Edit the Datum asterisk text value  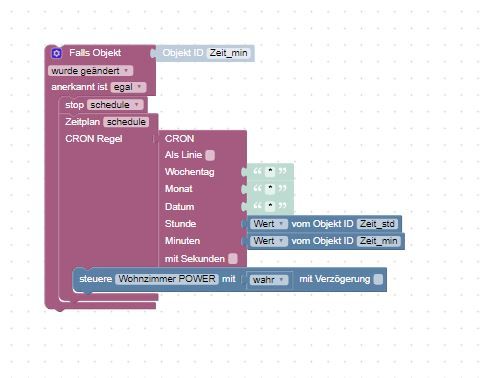(270, 206)
